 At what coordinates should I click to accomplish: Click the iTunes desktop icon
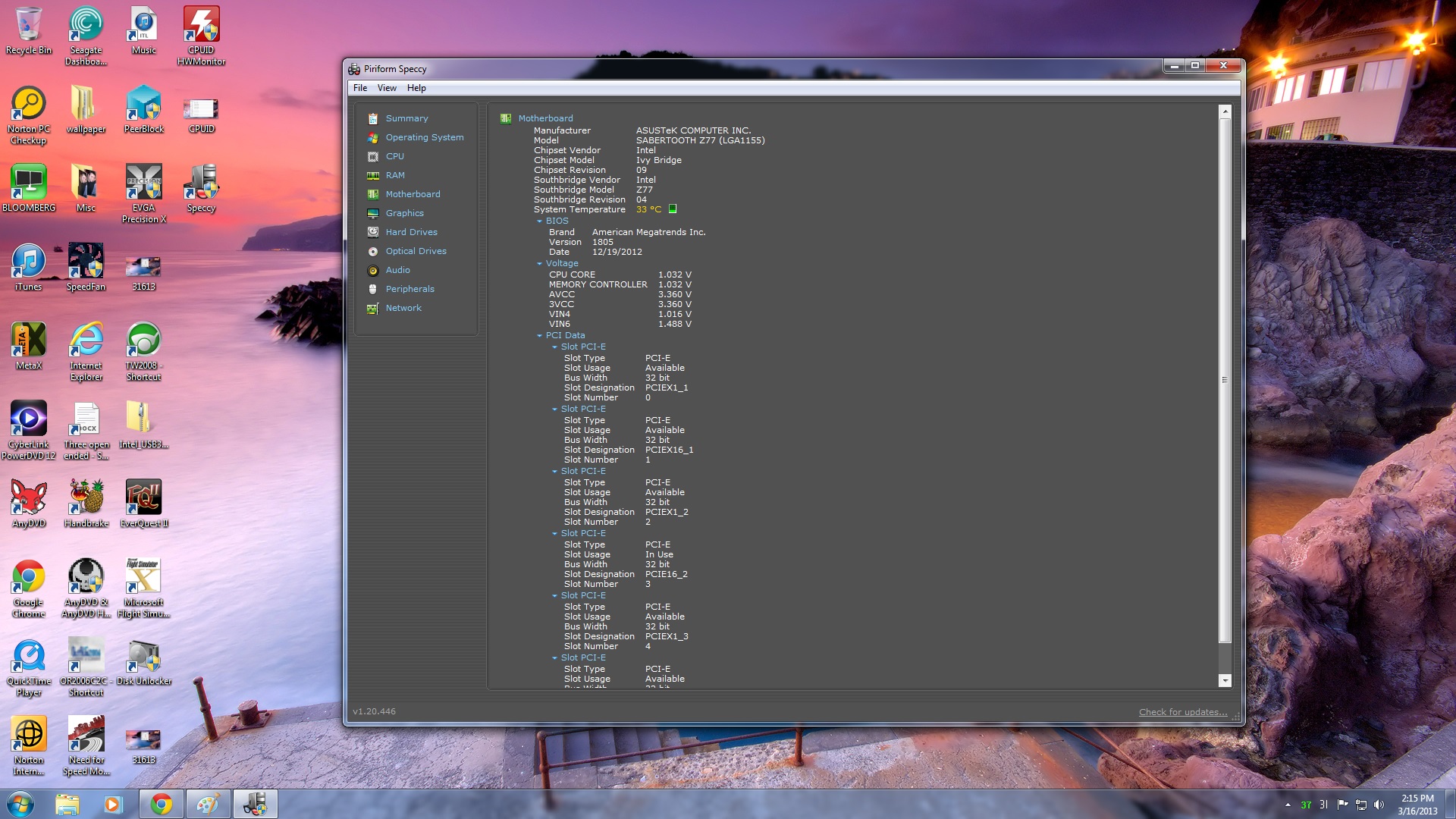[x=29, y=267]
